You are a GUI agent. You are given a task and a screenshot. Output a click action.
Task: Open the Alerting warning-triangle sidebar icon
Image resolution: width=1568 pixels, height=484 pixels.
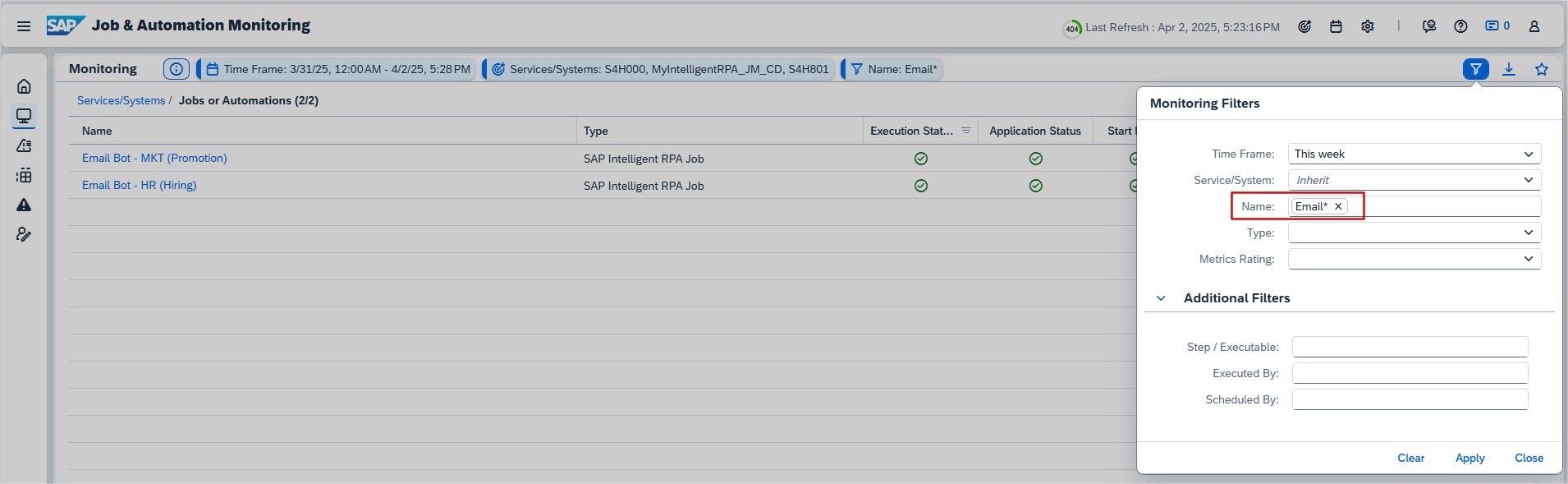24,205
